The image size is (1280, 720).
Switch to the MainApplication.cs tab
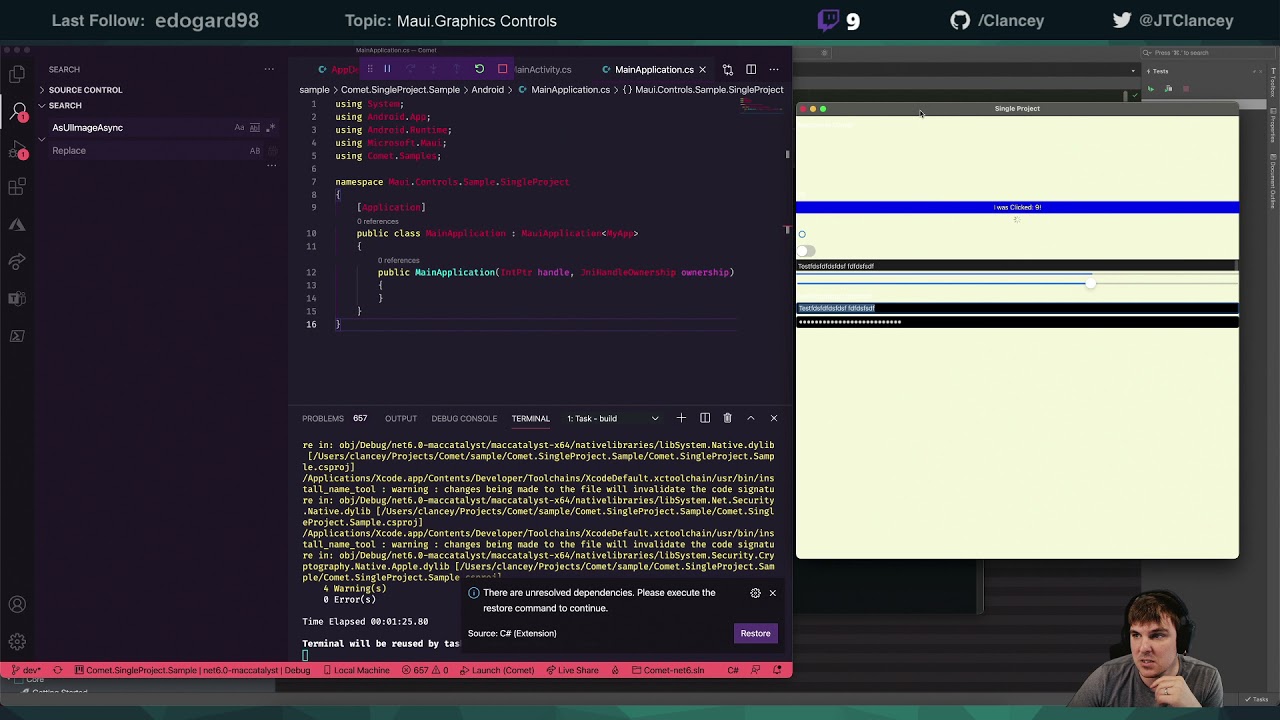pyautogui.click(x=654, y=69)
